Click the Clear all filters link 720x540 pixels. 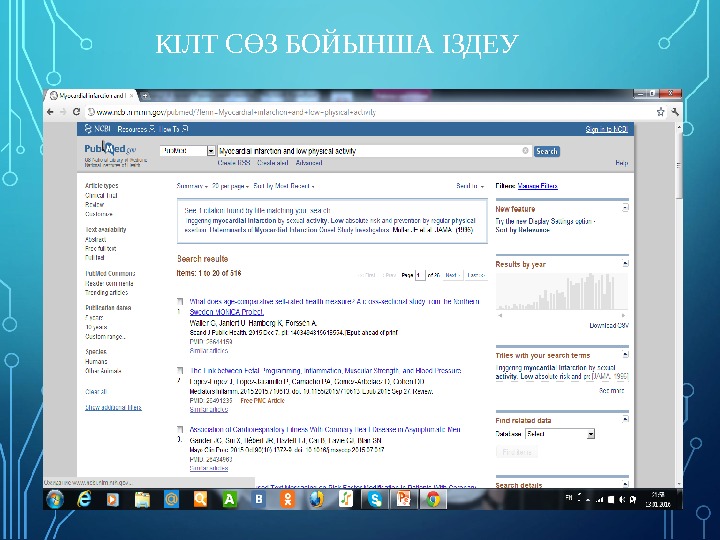click(96, 392)
